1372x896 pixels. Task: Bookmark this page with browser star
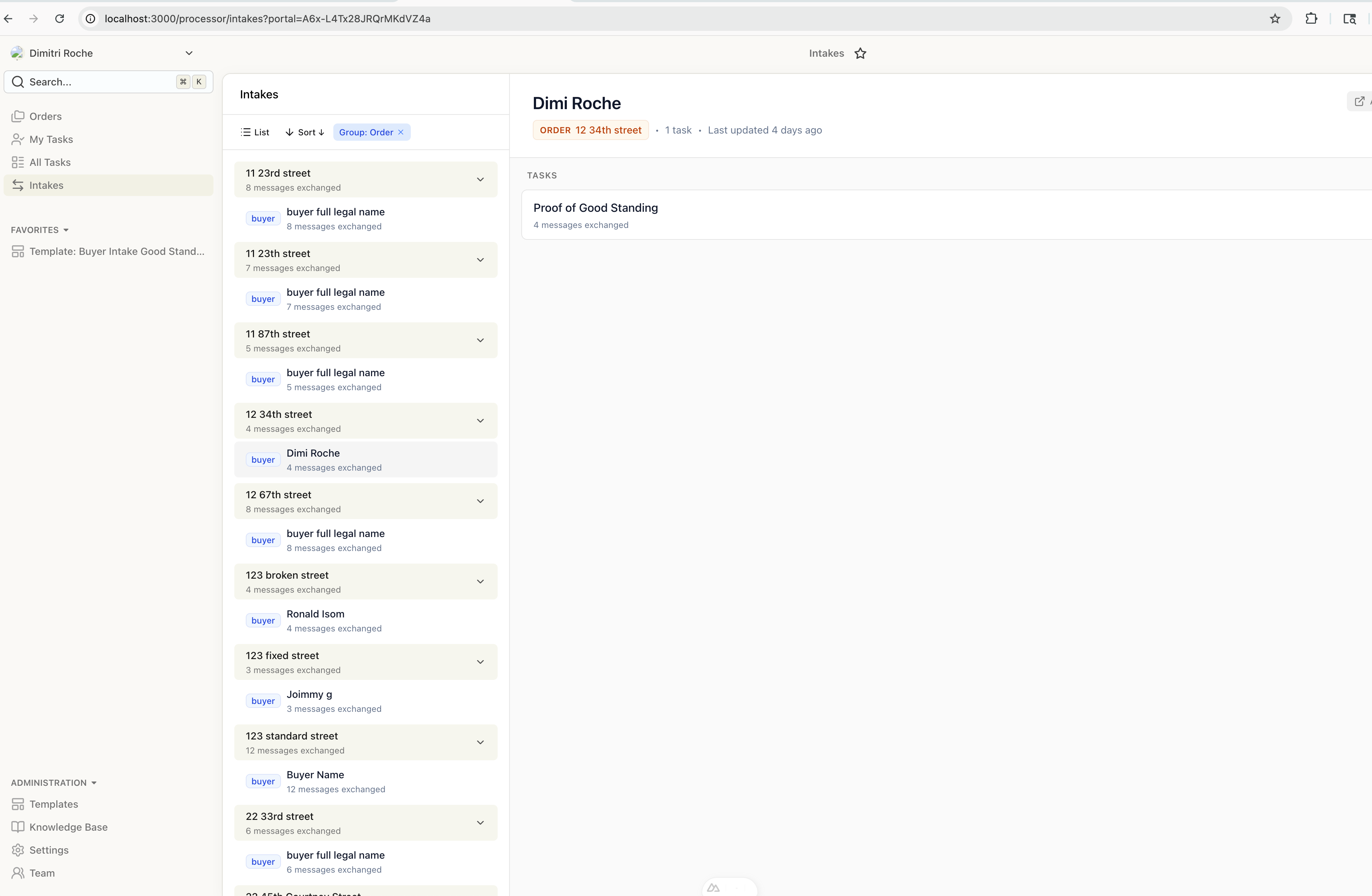[x=1274, y=19]
